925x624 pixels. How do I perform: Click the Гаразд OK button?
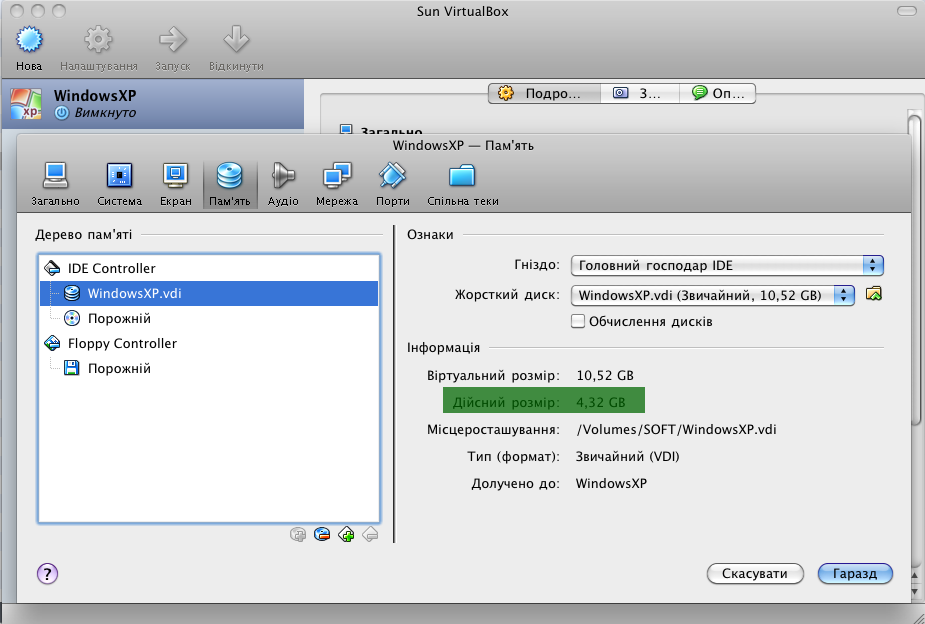(x=855, y=574)
